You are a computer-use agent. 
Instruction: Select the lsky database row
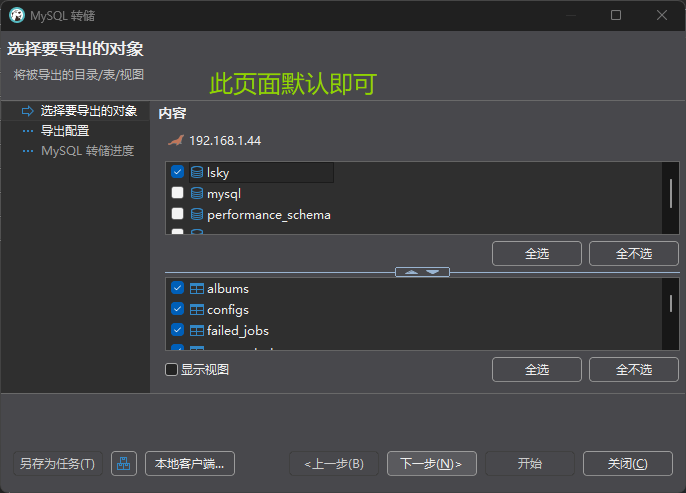[x=262, y=172]
